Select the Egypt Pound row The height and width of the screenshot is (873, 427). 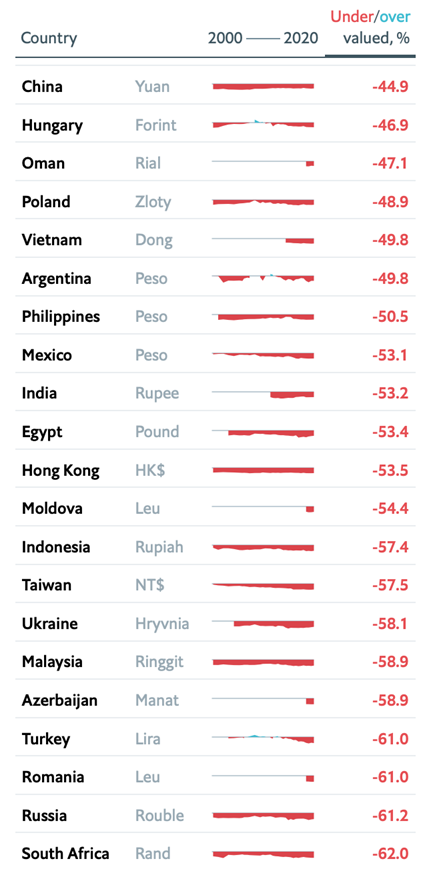tap(215, 432)
